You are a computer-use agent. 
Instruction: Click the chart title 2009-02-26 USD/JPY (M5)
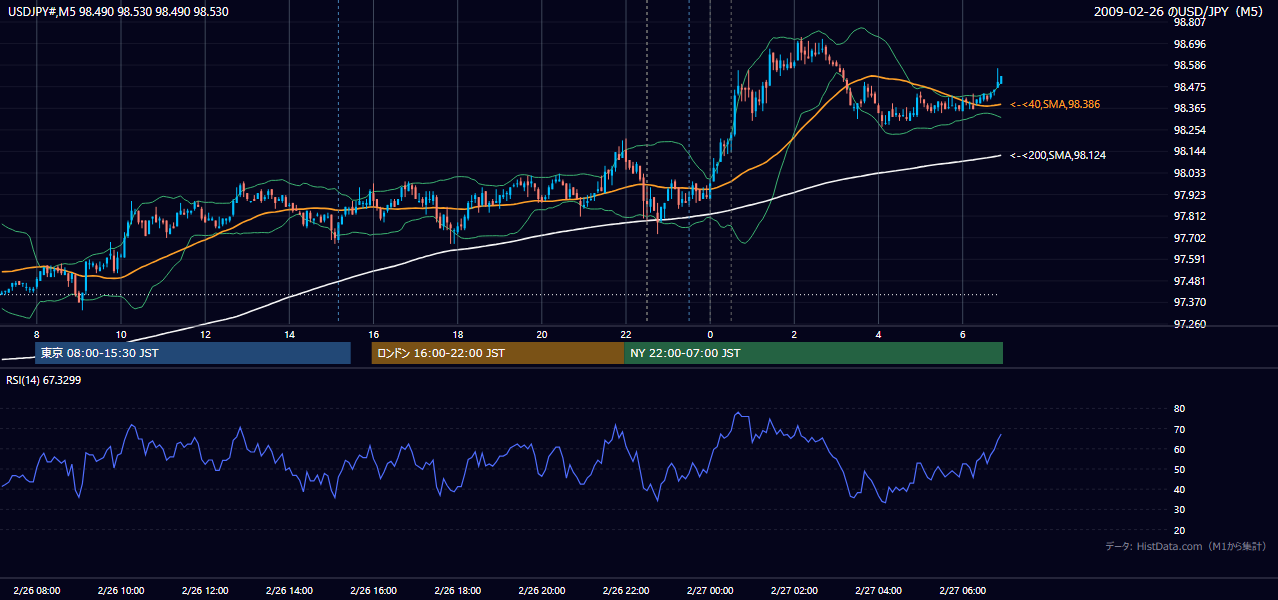tap(1180, 11)
